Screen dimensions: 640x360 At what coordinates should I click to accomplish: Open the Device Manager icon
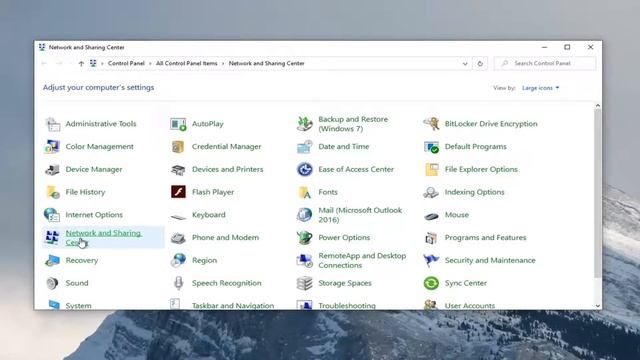53,169
